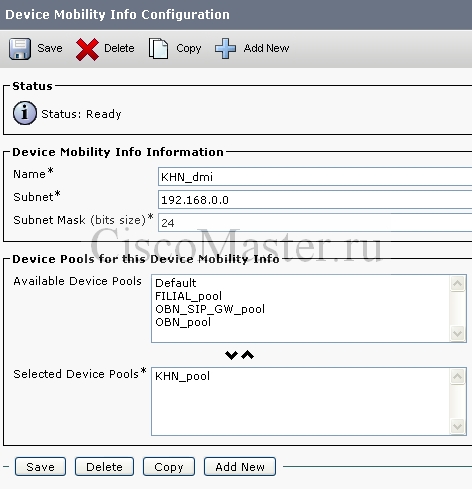This screenshot has width=472, height=489.
Task: Click Selected Device Pools scroll up arrow
Action: [x=457, y=377]
